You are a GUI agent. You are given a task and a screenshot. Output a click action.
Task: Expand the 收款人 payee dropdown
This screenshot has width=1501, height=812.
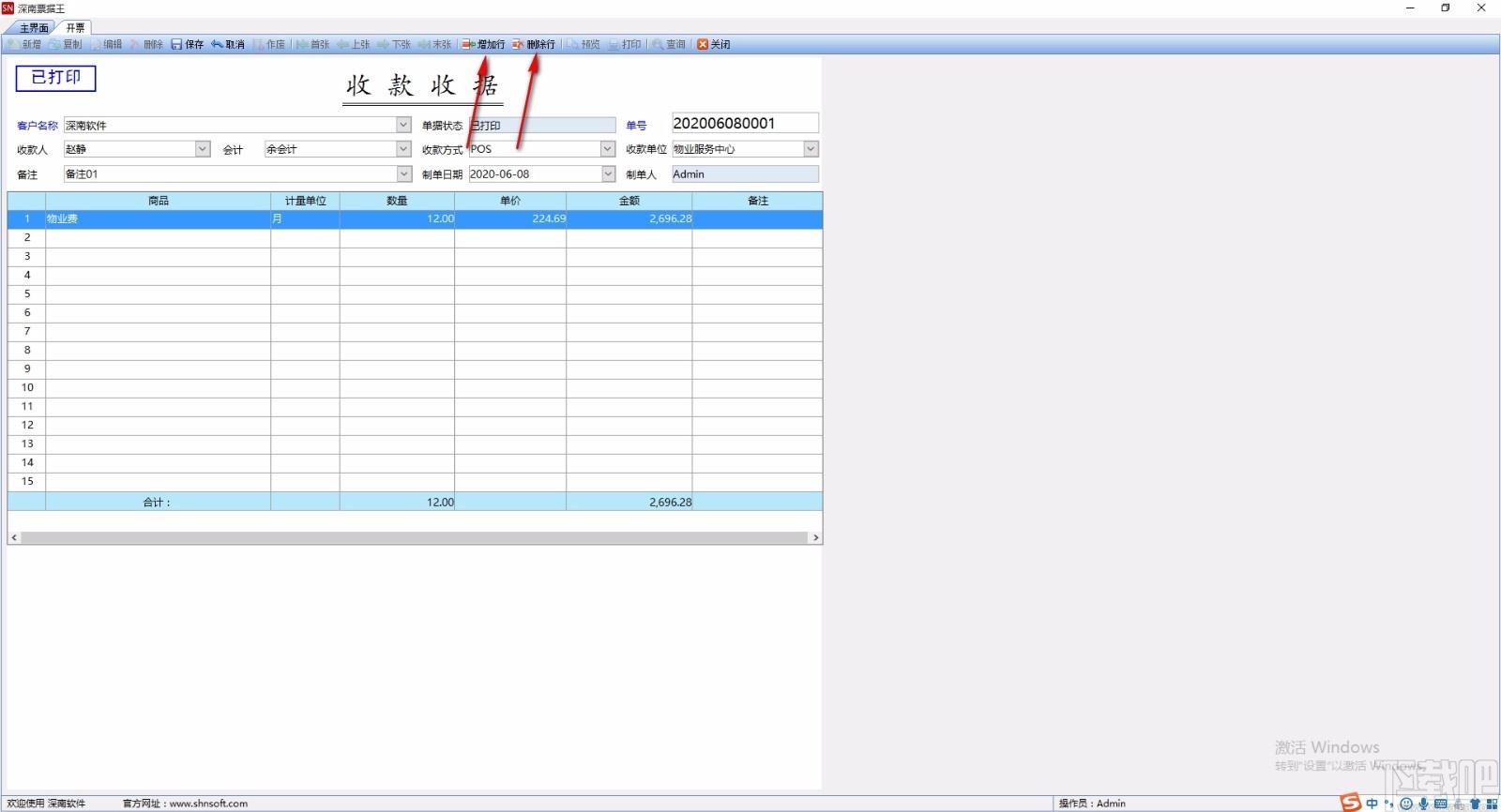(203, 149)
